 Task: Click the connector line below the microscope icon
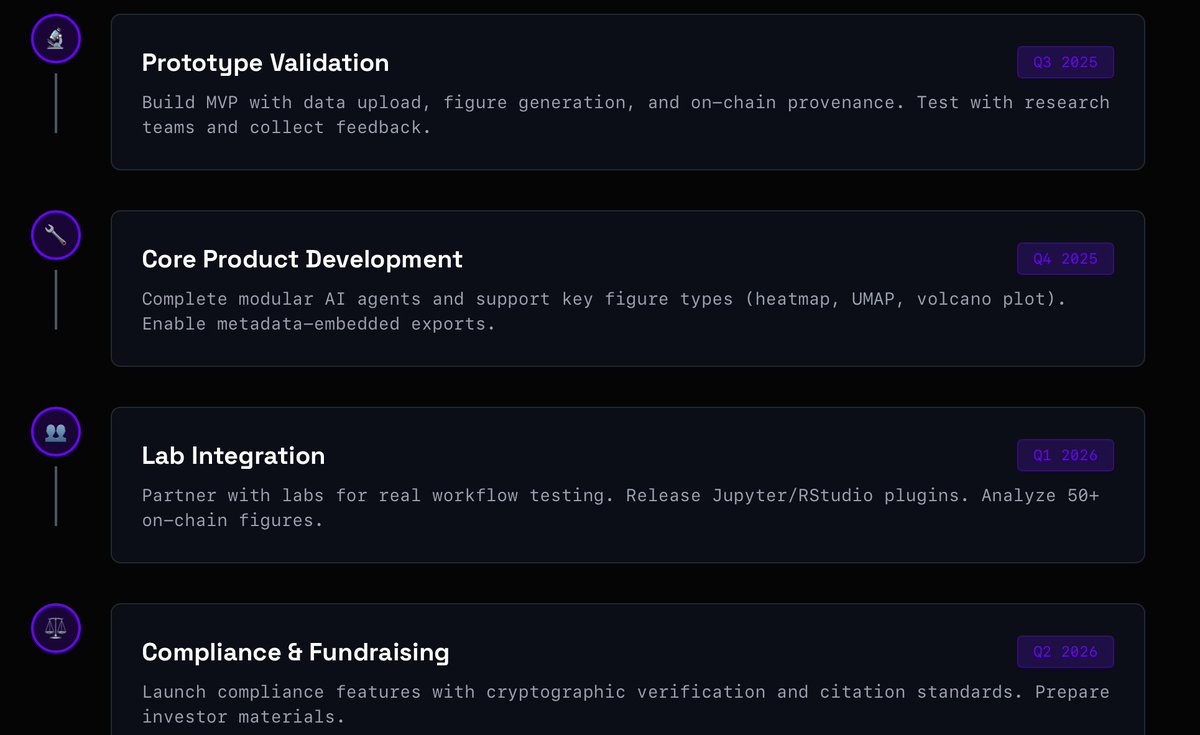click(x=56, y=103)
